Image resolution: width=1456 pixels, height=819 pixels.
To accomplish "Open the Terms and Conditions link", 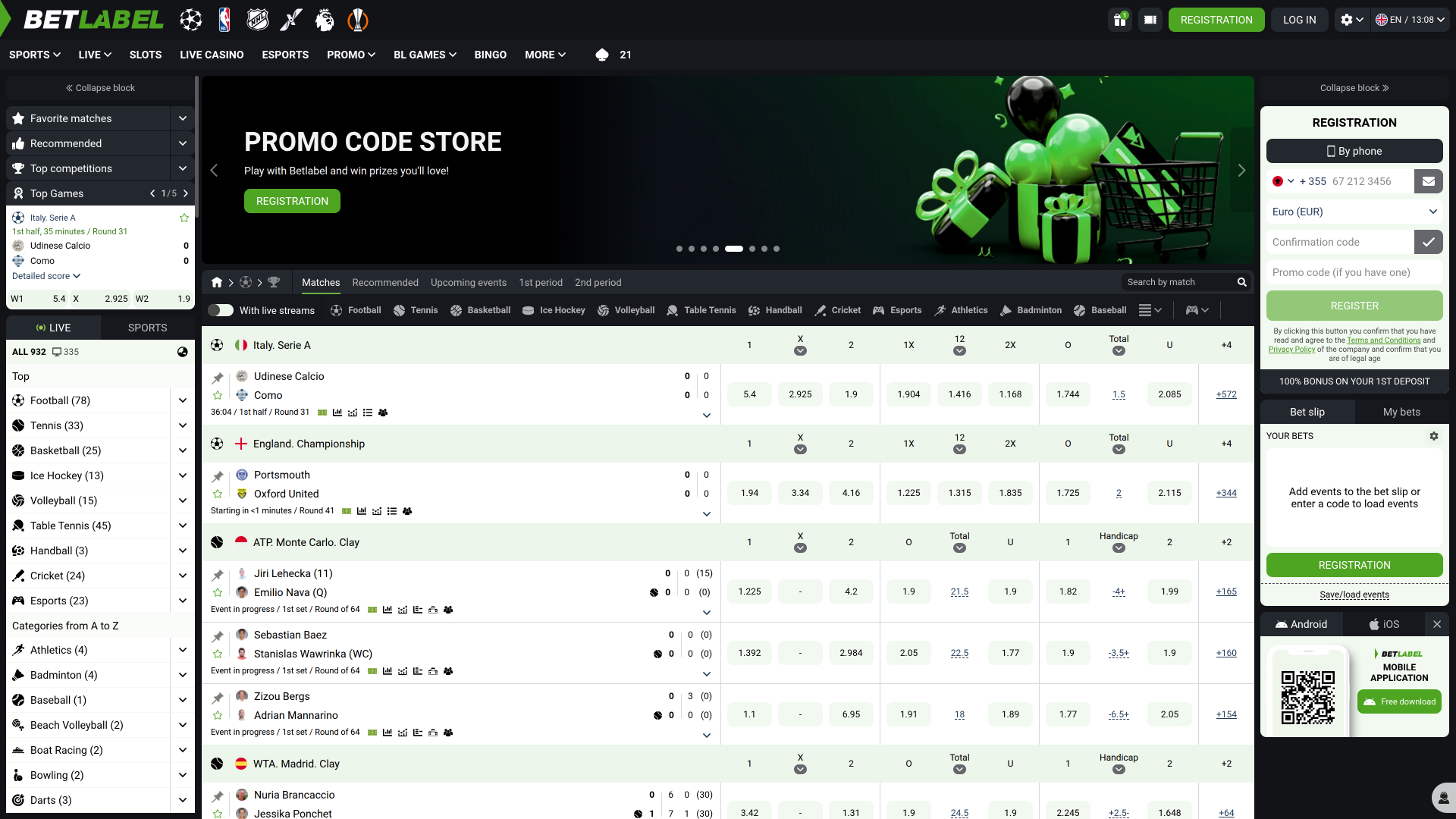I will pyautogui.click(x=1383, y=340).
